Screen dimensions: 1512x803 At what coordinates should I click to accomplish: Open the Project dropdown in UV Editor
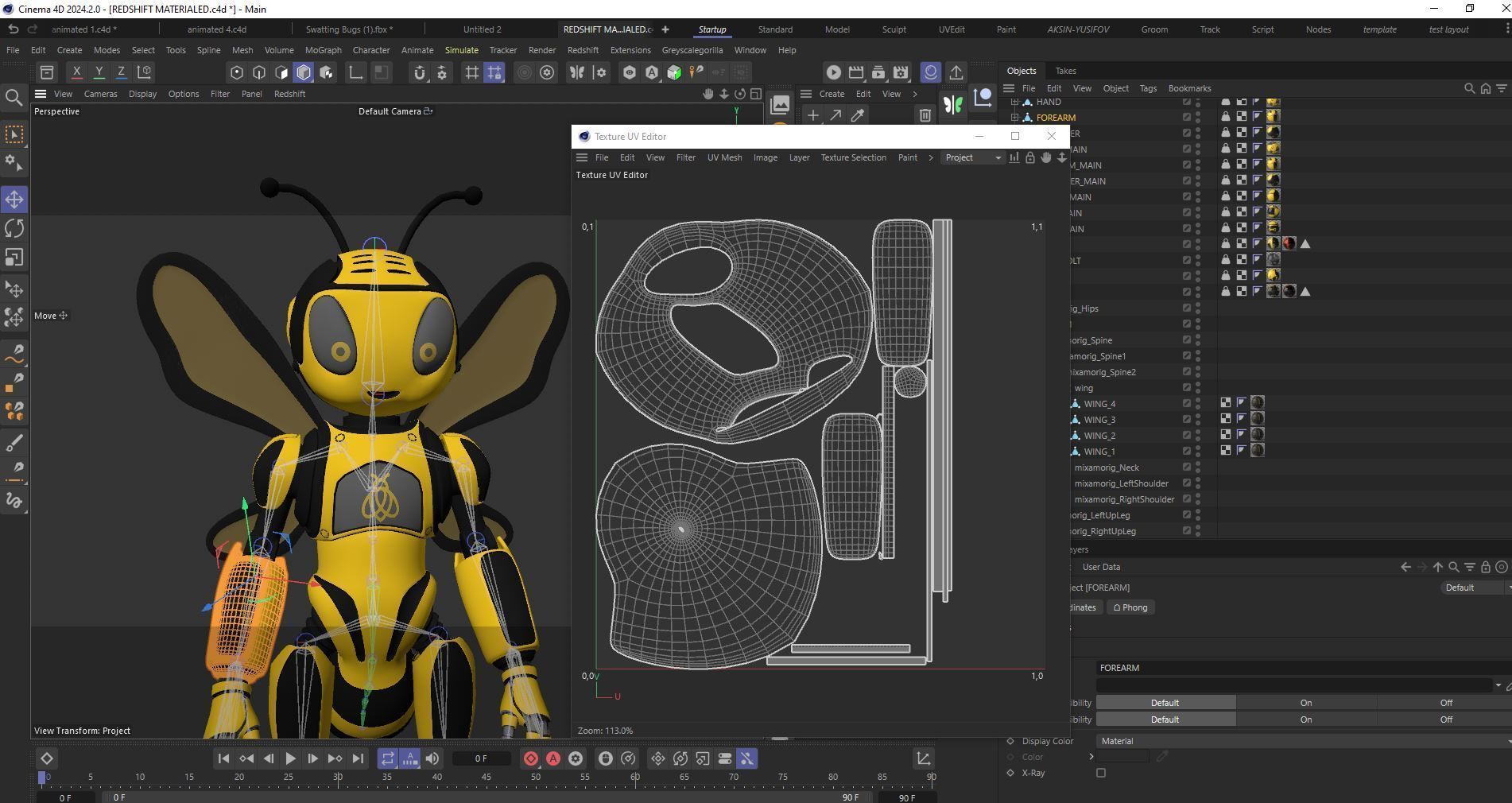pyautogui.click(x=973, y=157)
